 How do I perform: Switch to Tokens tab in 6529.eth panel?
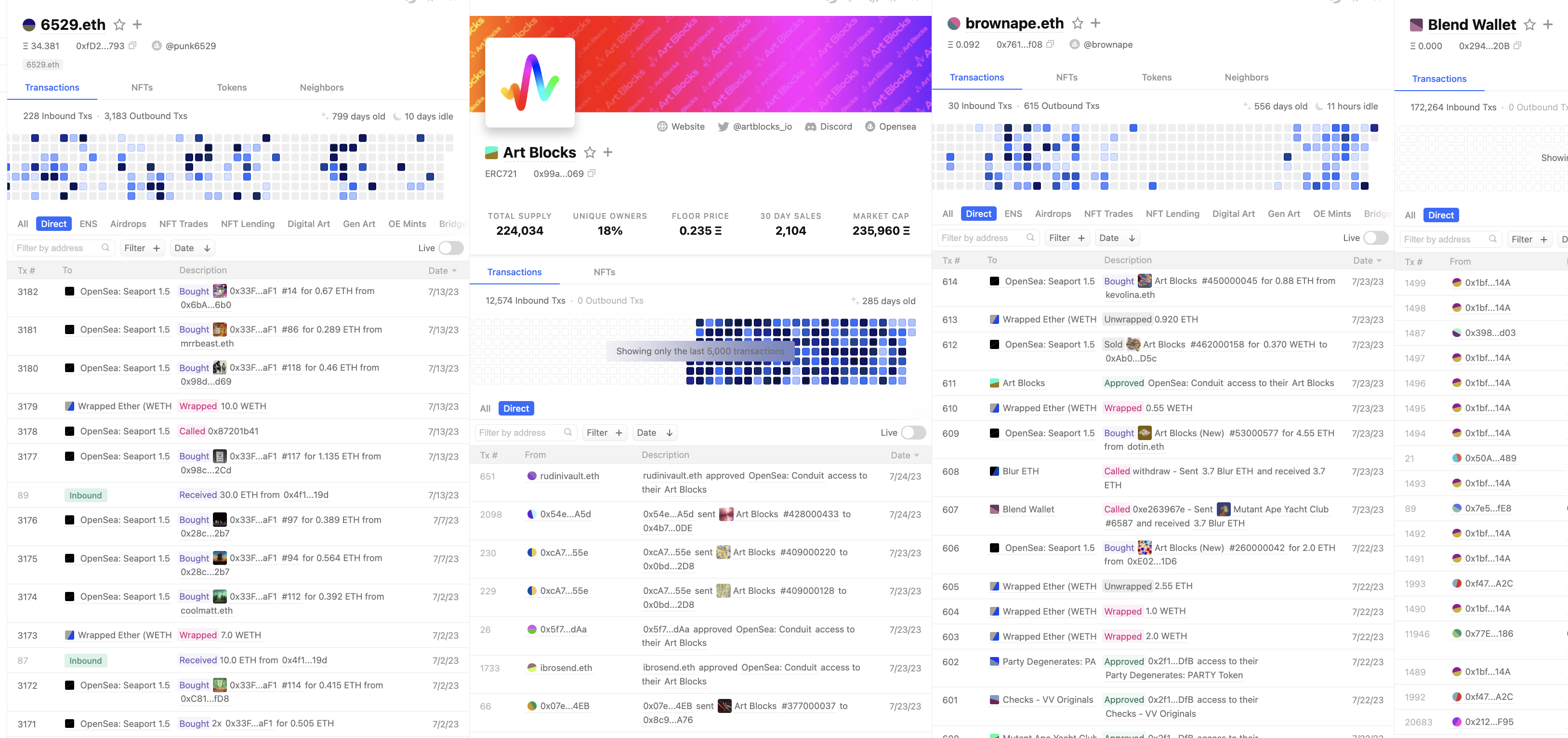click(232, 87)
